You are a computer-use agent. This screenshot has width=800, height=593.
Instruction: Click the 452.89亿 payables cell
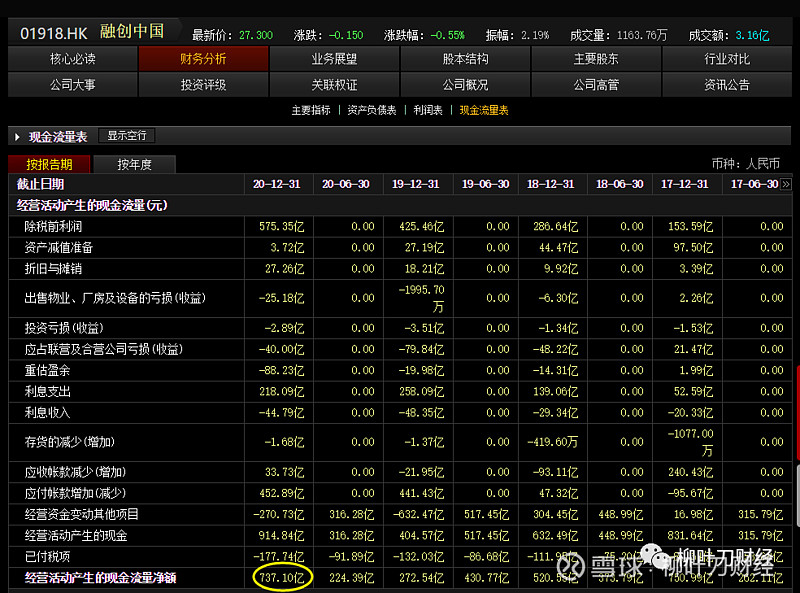pos(281,493)
